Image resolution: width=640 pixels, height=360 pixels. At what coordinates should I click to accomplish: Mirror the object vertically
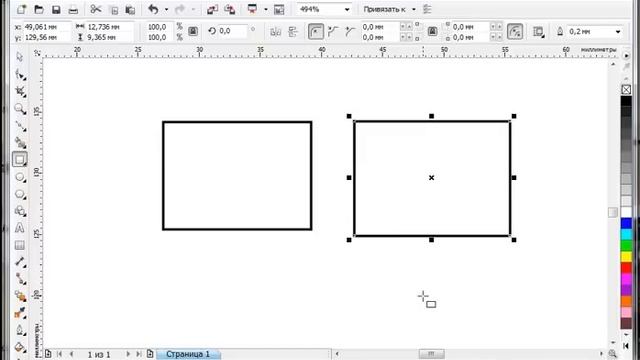pyautogui.click(x=293, y=31)
